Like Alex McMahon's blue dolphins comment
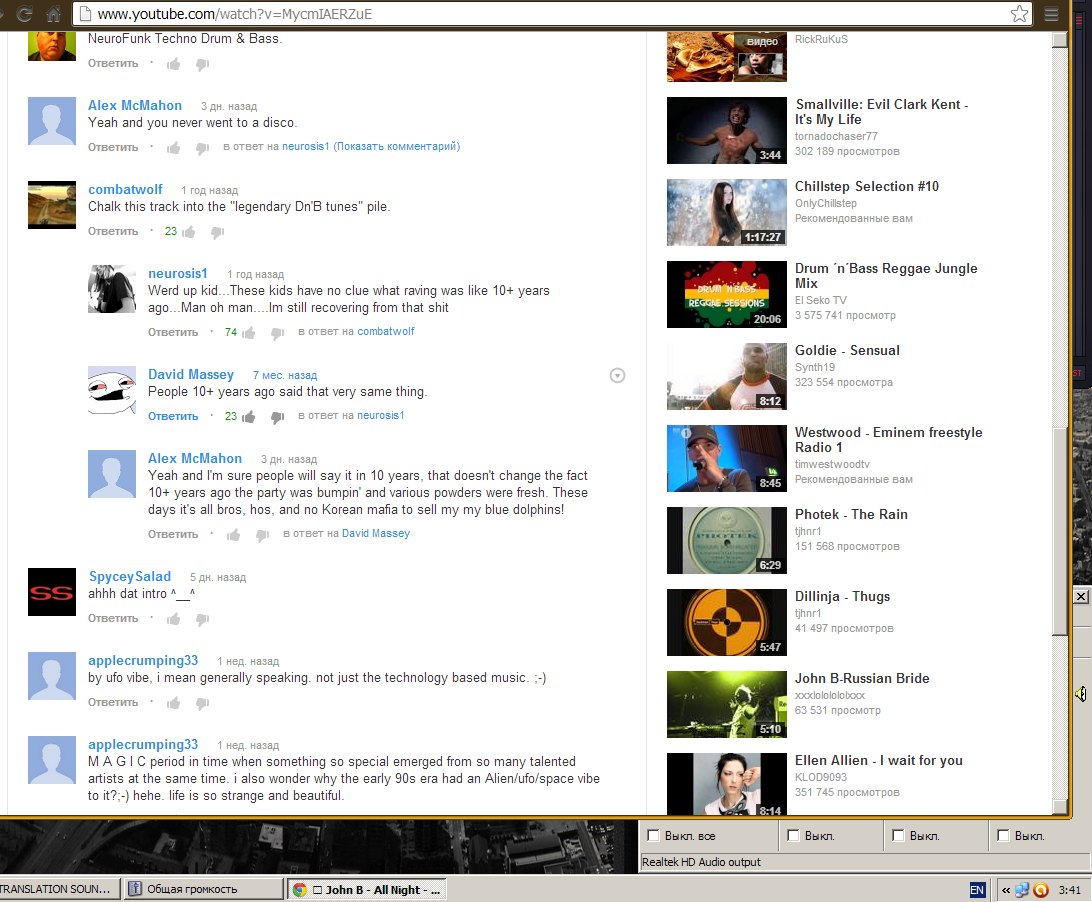The image size is (1092, 902). (233, 535)
